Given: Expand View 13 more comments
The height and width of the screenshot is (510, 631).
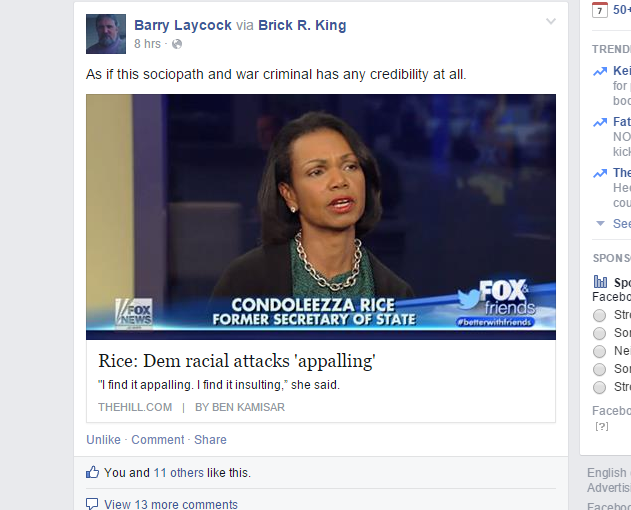Looking at the screenshot, I should [171, 504].
